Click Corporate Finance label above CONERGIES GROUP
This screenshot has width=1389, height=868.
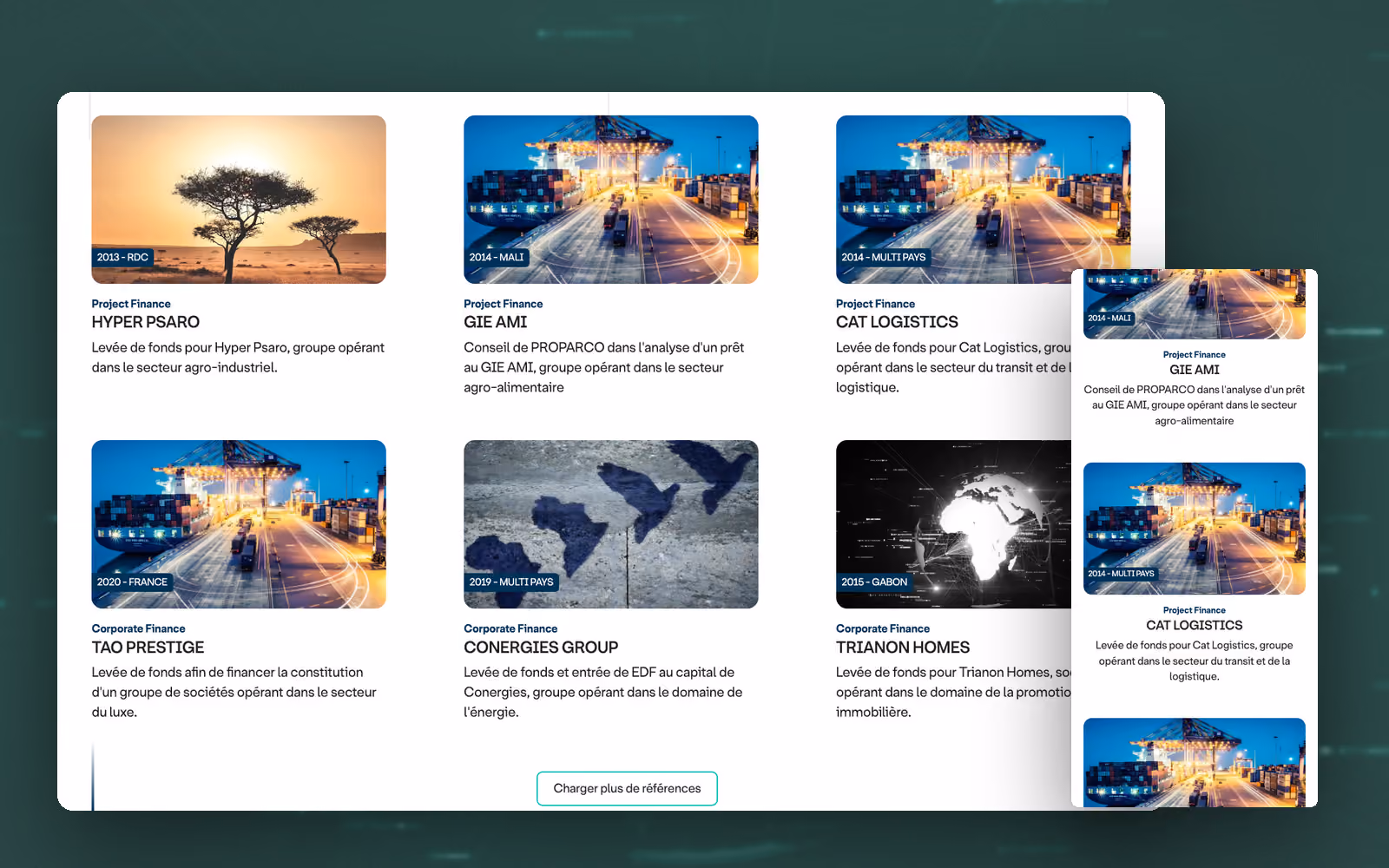click(510, 628)
